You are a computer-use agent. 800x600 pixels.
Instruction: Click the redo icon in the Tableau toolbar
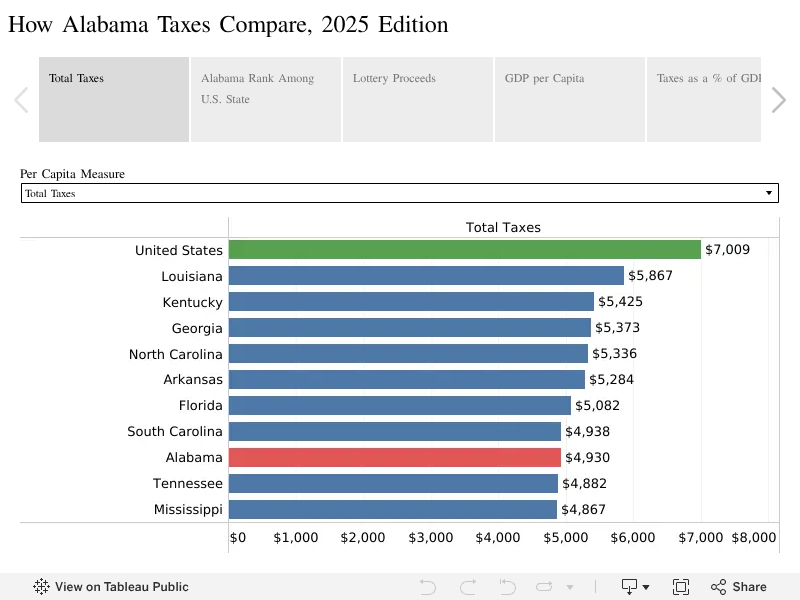click(468, 587)
